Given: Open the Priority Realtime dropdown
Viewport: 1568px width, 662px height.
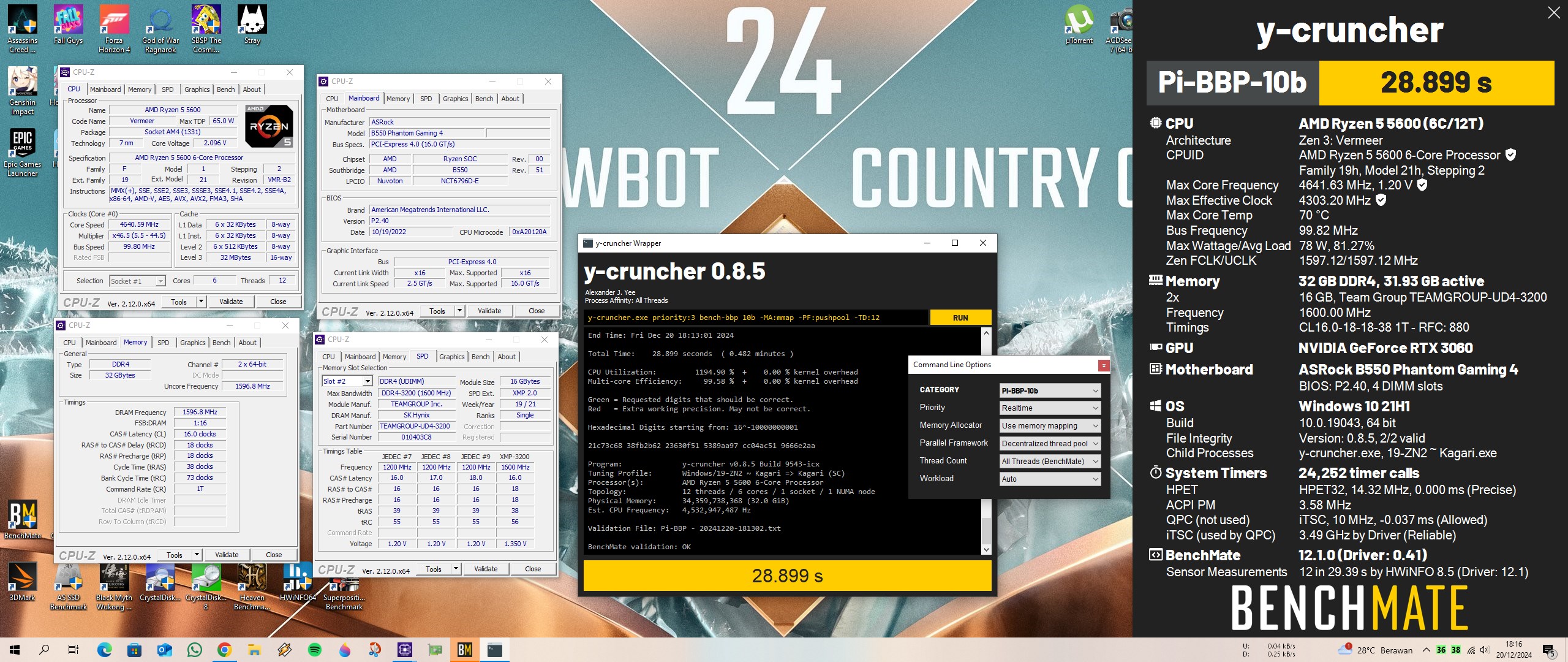Looking at the screenshot, I should tap(1050, 408).
